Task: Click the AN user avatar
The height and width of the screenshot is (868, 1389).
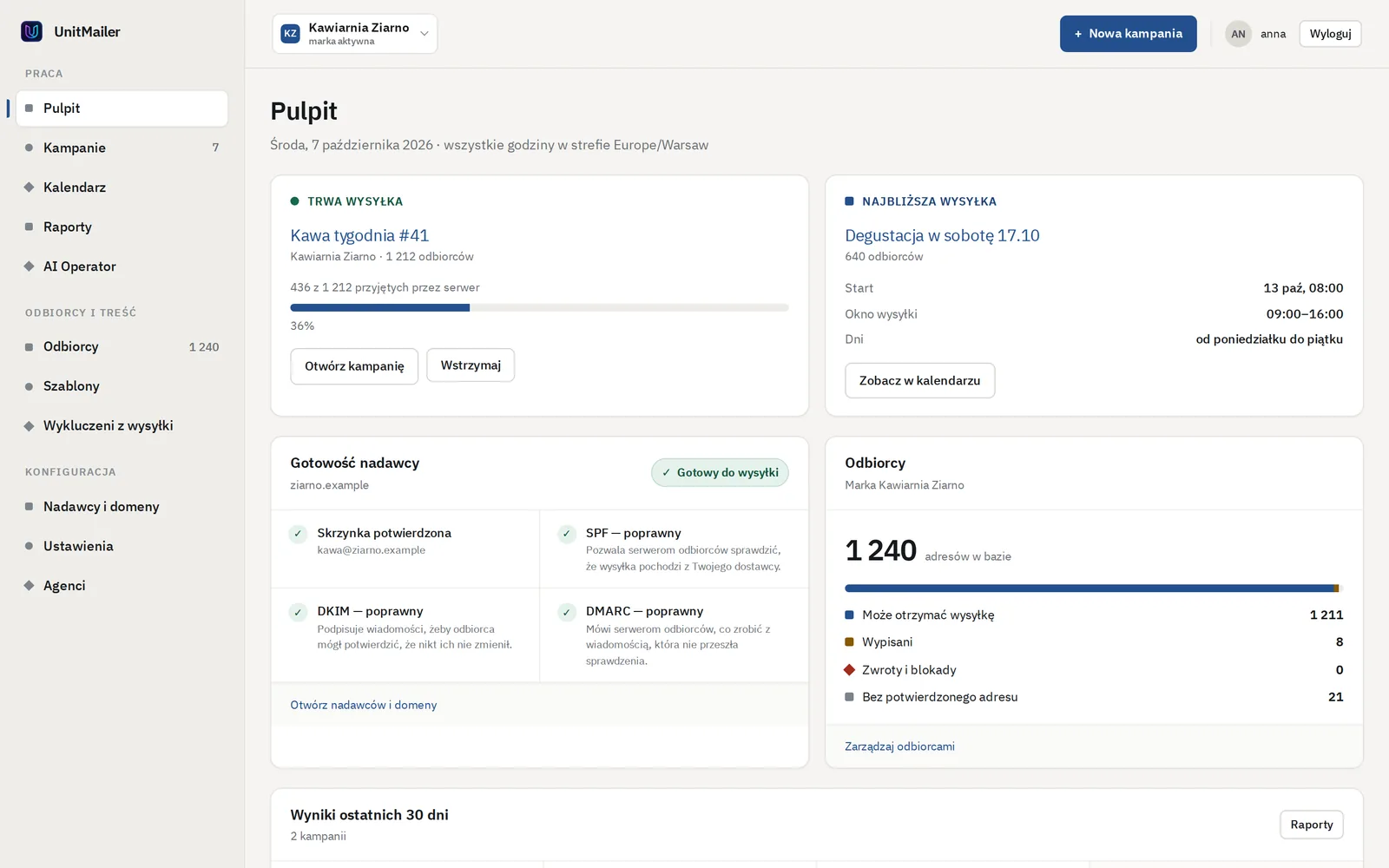Action: [x=1238, y=34]
